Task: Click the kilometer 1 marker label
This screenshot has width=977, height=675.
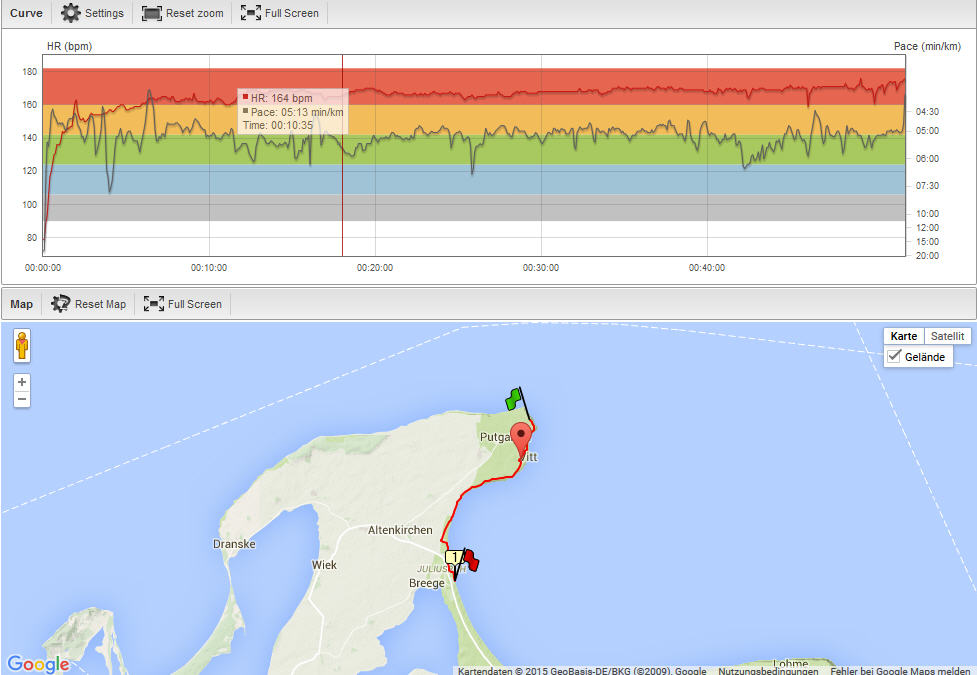Action: pyautogui.click(x=454, y=557)
